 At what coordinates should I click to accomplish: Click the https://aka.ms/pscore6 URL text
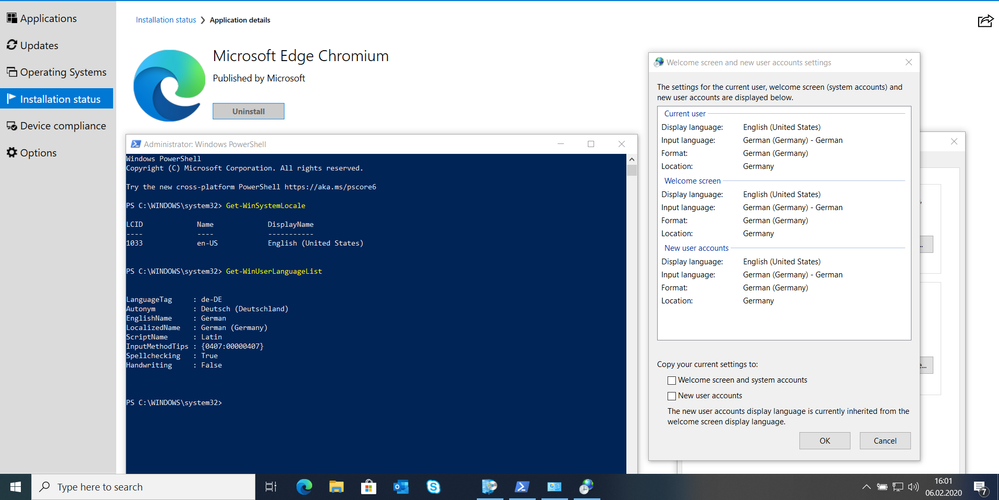(x=330, y=187)
